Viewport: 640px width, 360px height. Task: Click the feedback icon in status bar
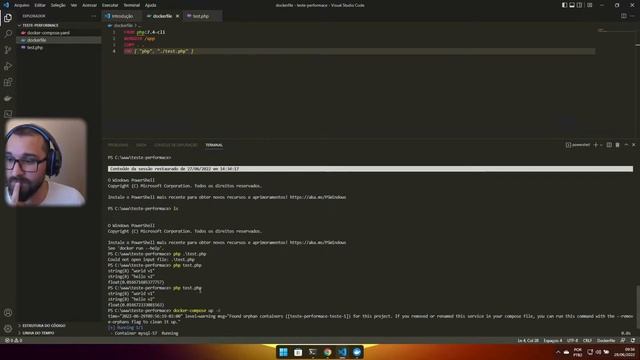[623, 340]
